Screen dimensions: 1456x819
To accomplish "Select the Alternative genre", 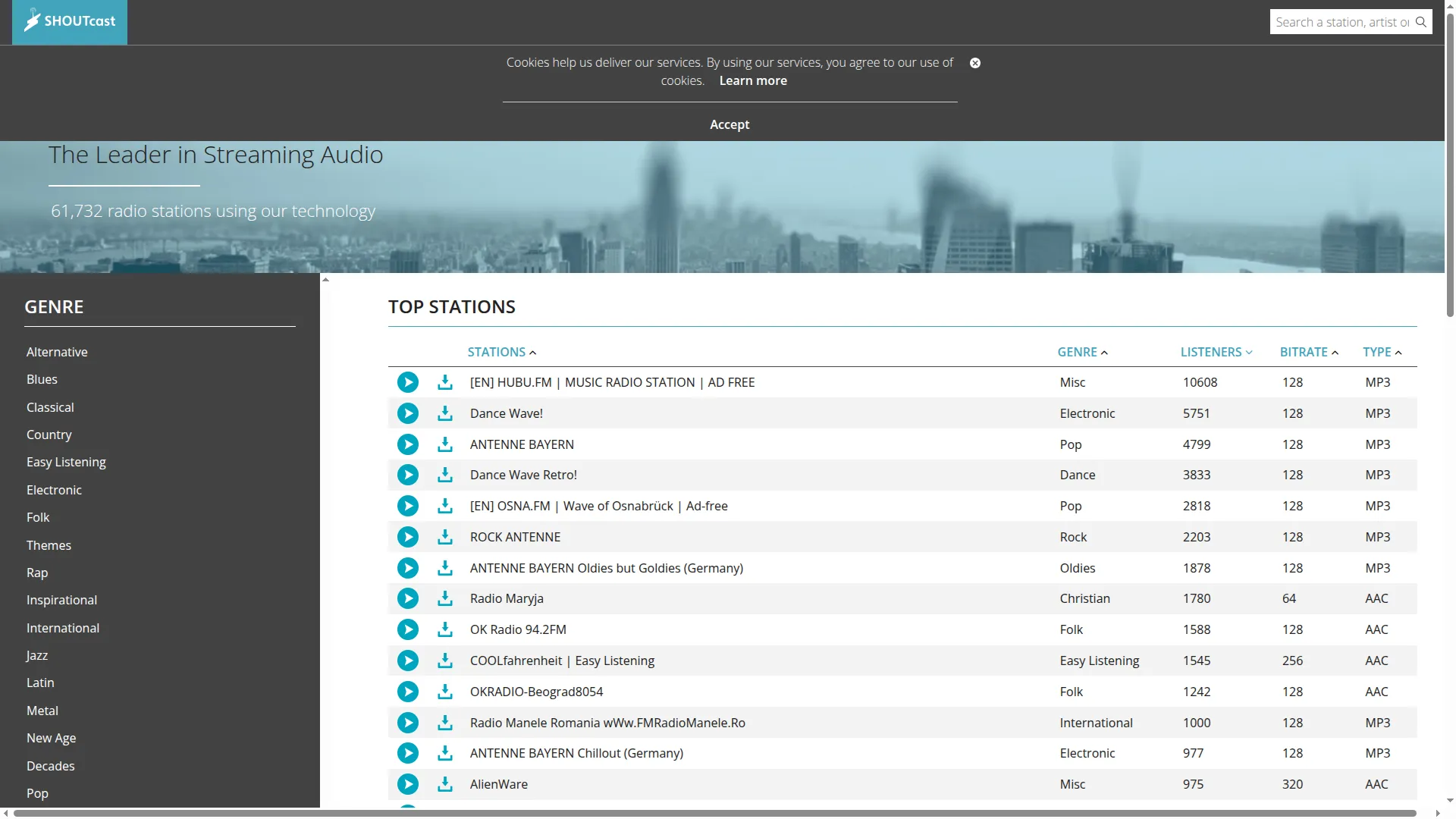I will [x=57, y=352].
